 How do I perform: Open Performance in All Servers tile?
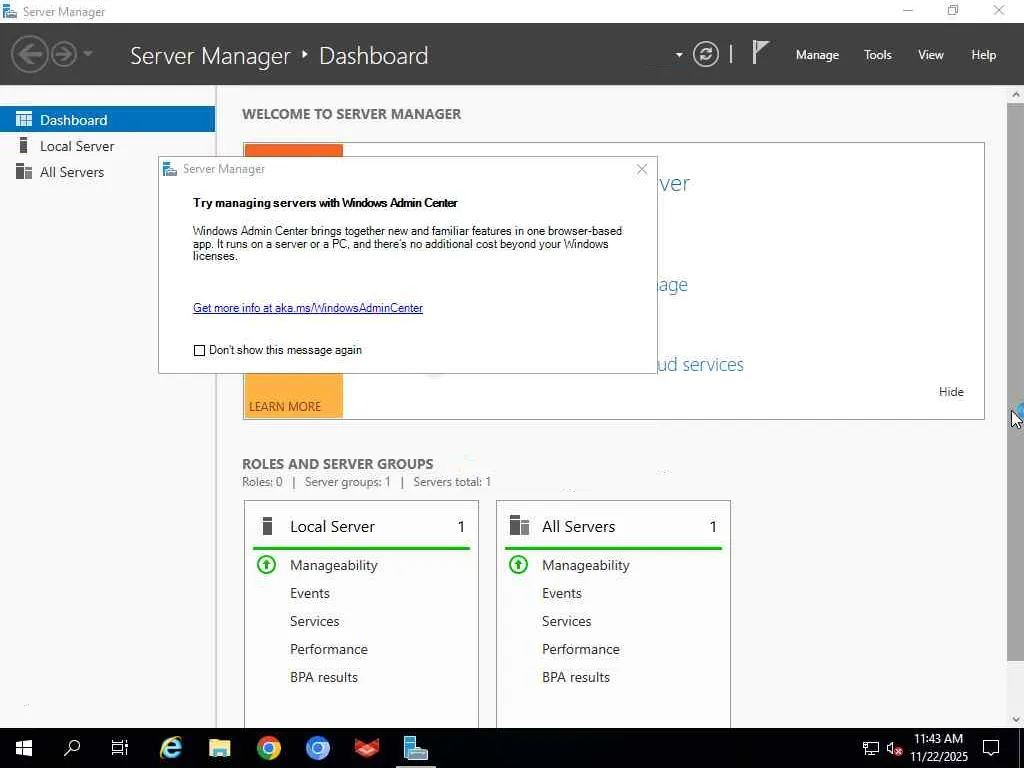(x=581, y=649)
